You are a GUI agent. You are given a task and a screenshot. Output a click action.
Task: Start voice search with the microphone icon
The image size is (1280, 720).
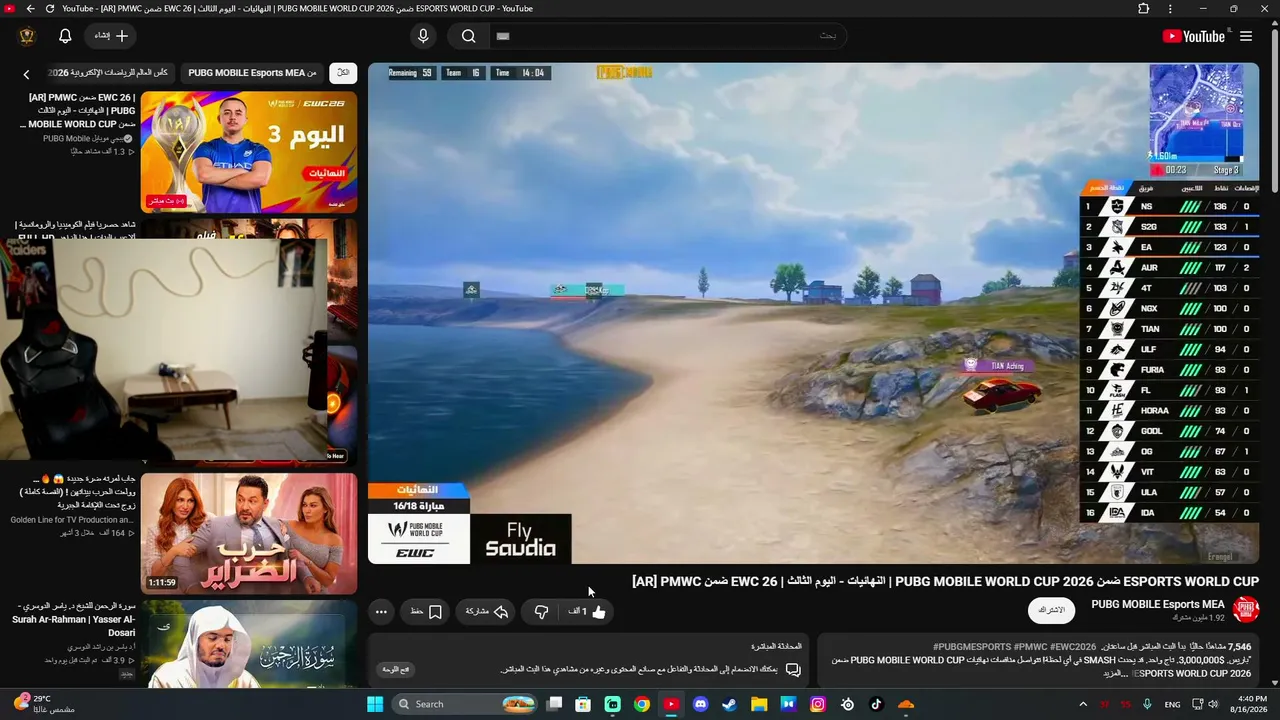pyautogui.click(x=423, y=36)
